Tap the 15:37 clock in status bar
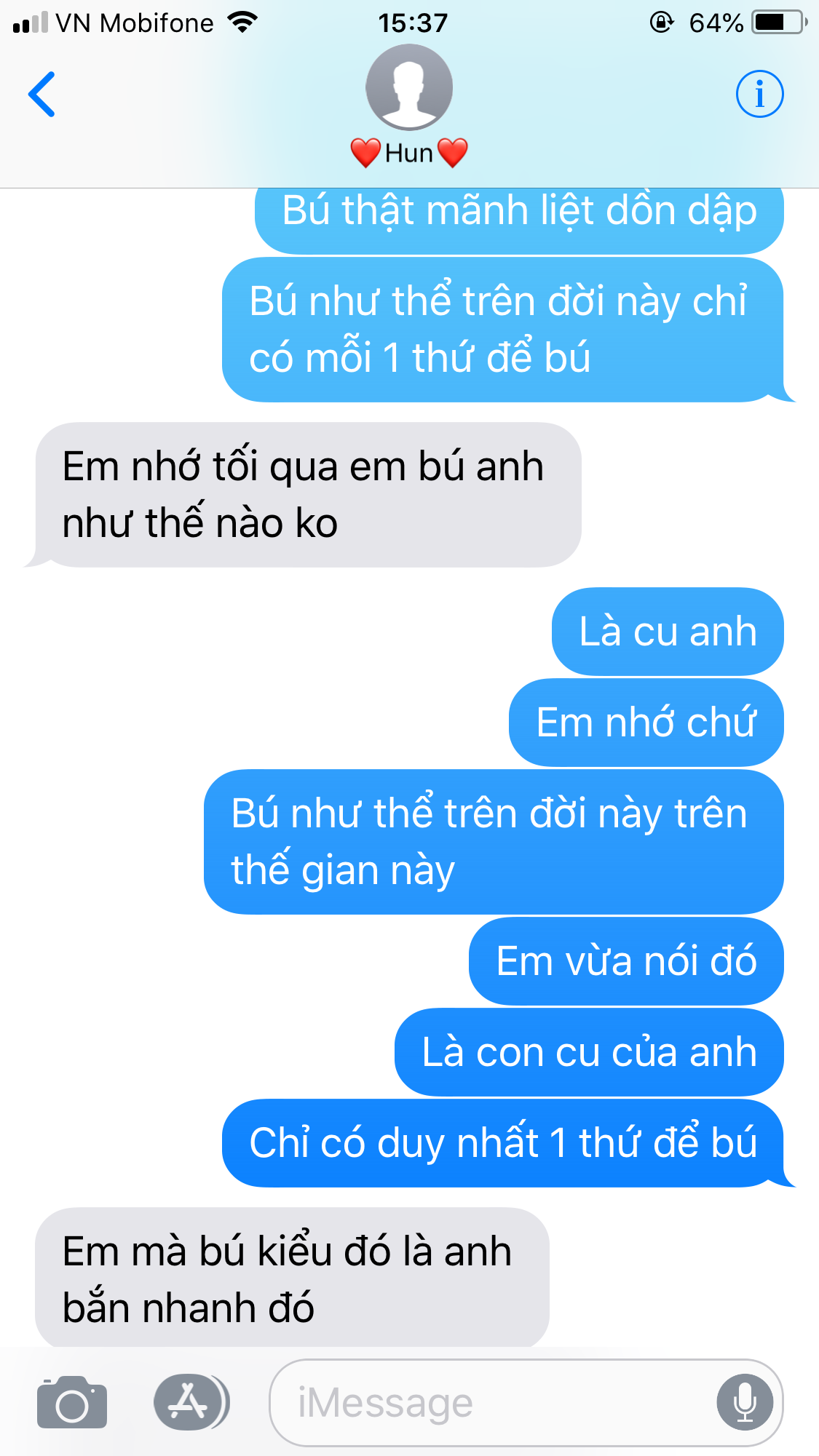This screenshot has width=819, height=1456. [413, 23]
